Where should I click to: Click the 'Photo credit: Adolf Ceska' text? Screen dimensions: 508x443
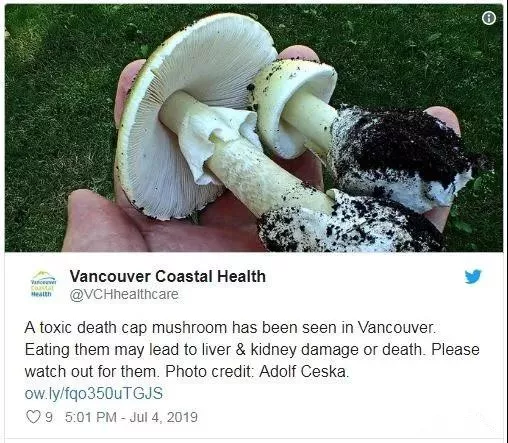pyautogui.click(x=257, y=371)
